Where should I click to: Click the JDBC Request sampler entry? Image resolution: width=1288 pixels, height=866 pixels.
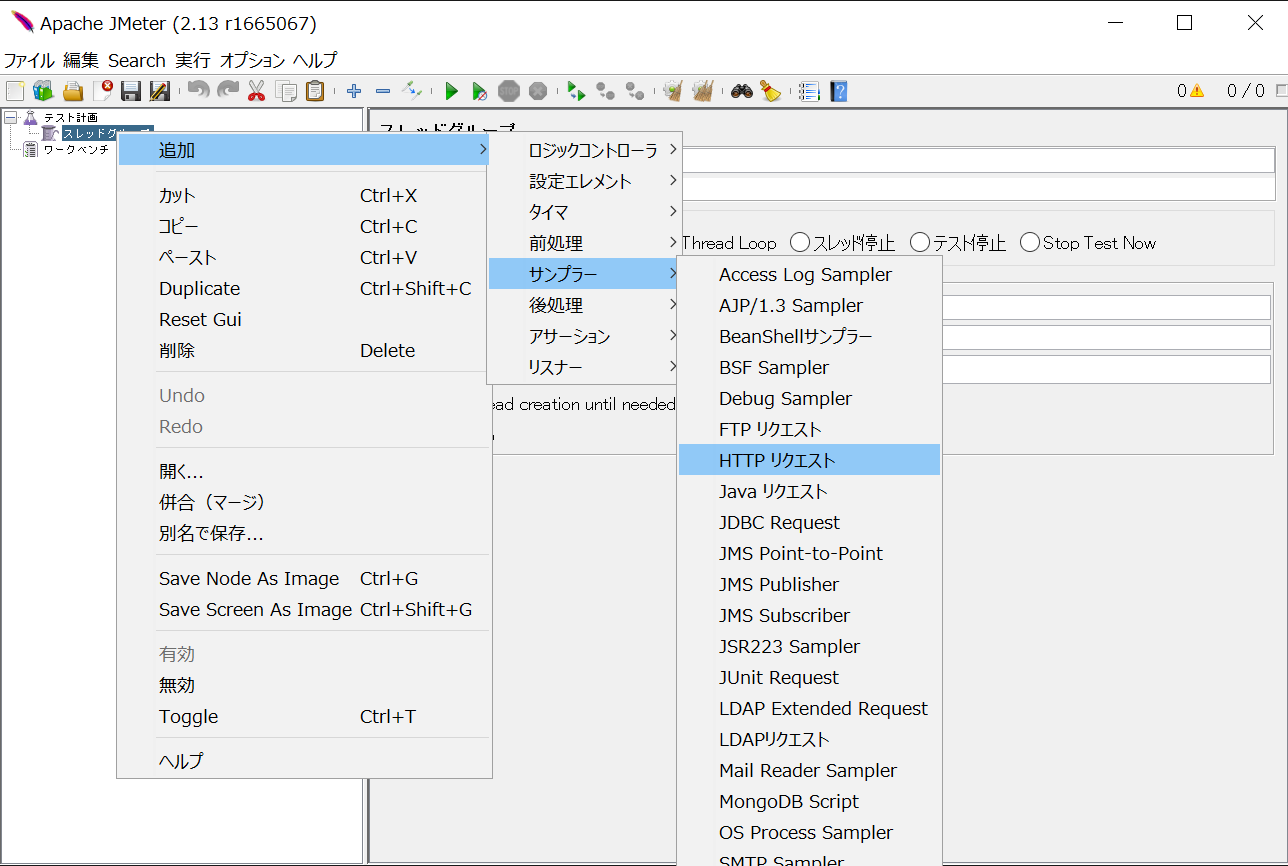tap(779, 523)
